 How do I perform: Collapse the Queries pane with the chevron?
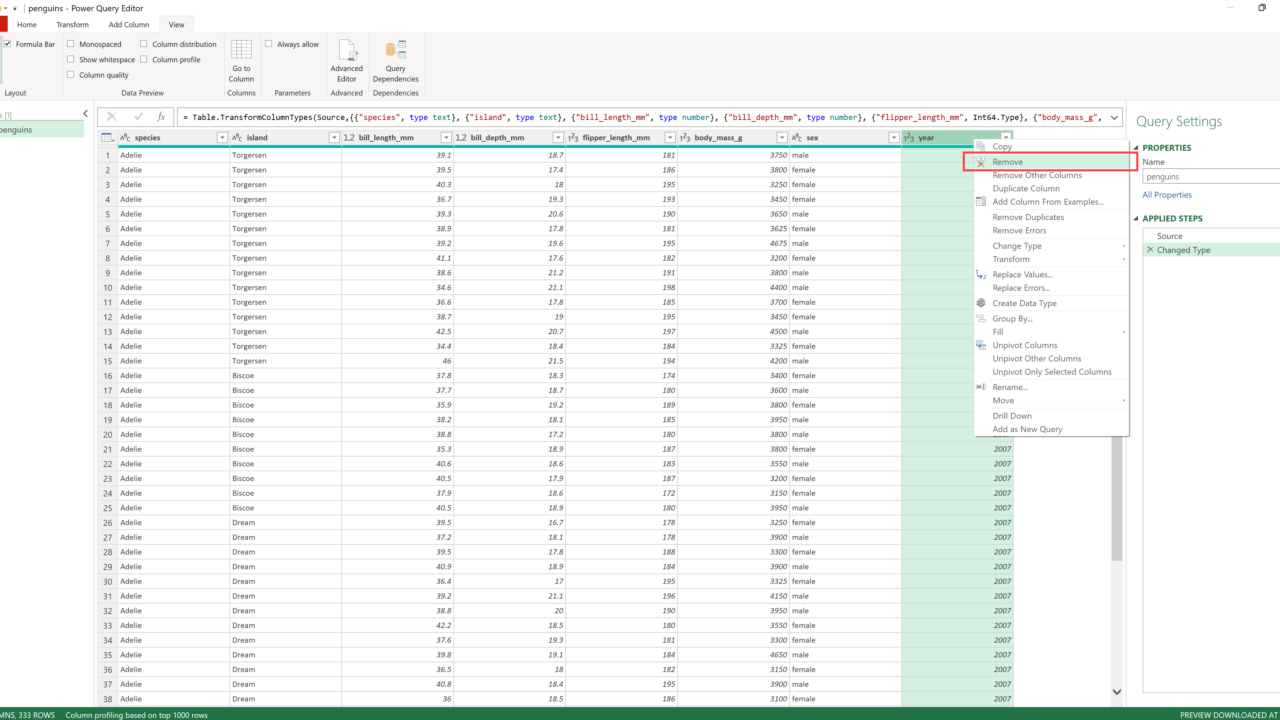tap(86, 114)
